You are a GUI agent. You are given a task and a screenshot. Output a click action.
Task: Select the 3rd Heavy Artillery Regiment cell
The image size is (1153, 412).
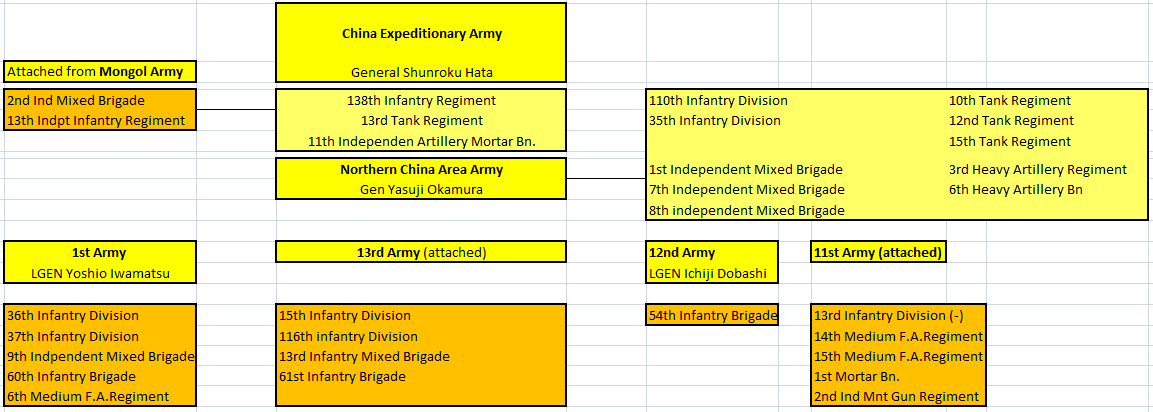coord(1037,170)
